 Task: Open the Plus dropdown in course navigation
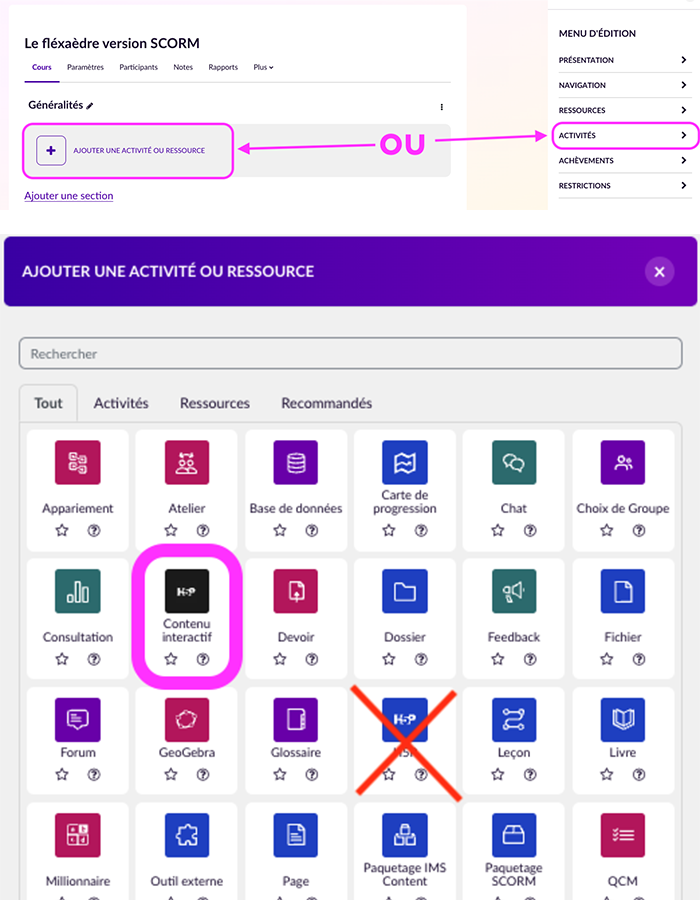[x=263, y=67]
